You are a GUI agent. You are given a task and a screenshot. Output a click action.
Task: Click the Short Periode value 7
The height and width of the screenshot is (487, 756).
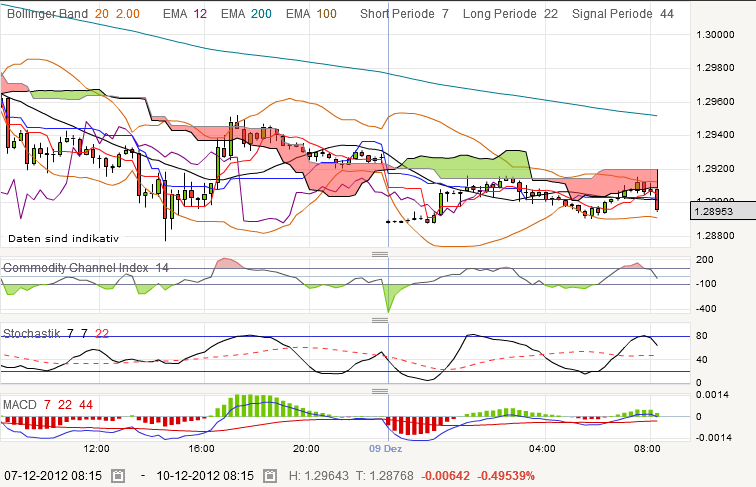click(445, 14)
